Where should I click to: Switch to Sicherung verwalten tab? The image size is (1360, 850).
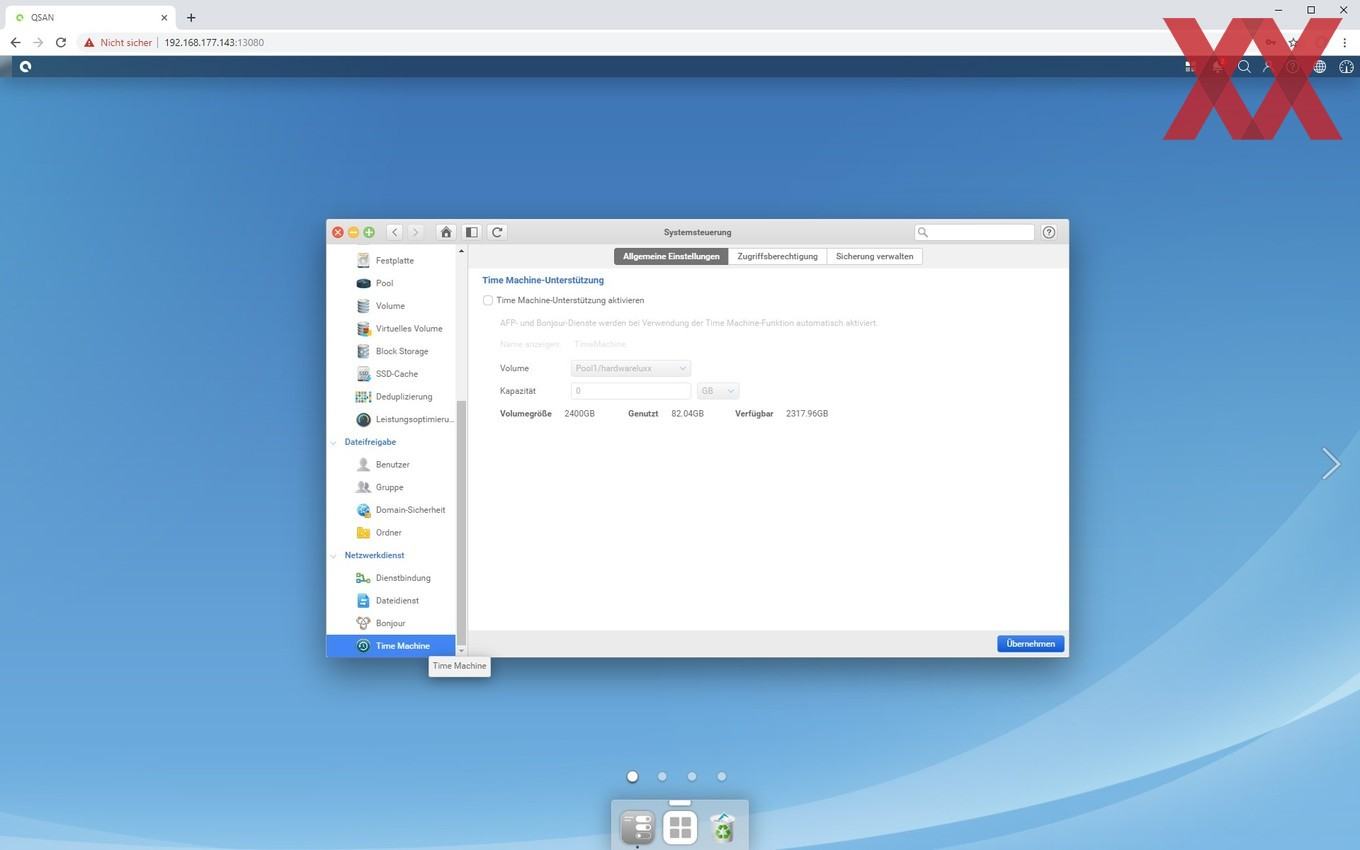click(874, 256)
